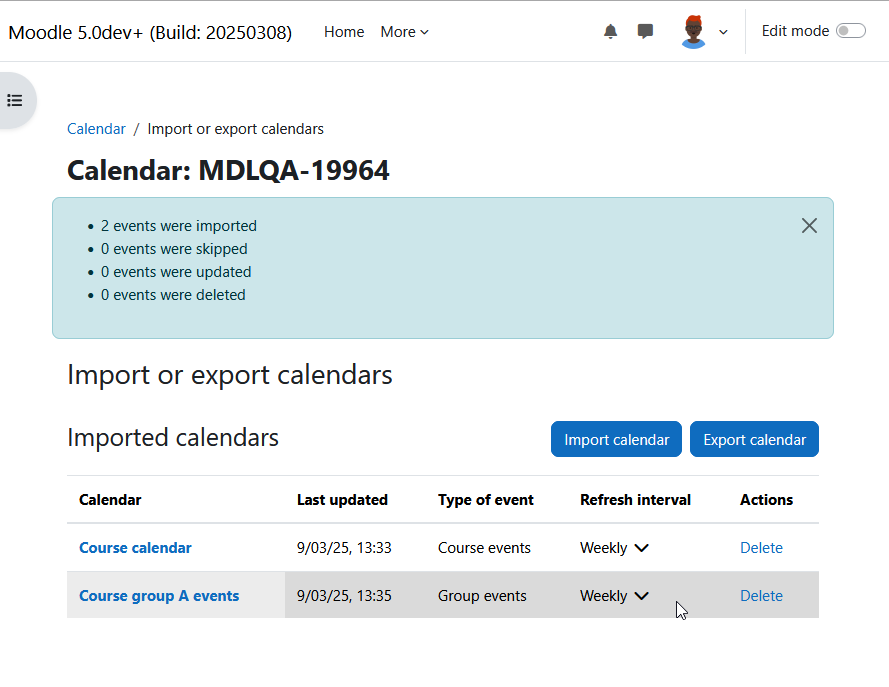This screenshot has height=687, width=889.
Task: Click the user avatar picture
Action: click(693, 32)
